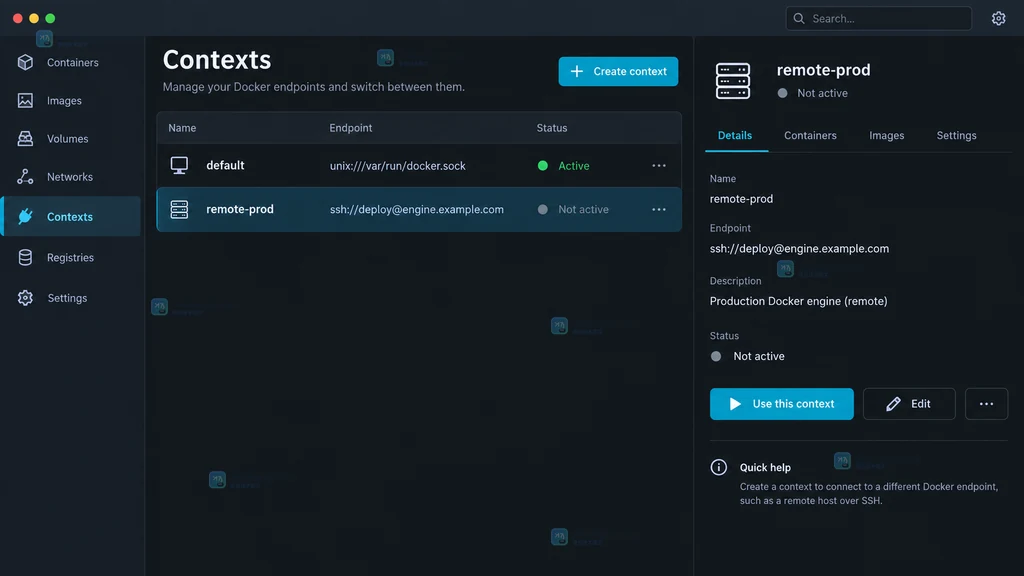This screenshot has height=576, width=1024.
Task: Open the more options menu for default context
Action: 659,166
